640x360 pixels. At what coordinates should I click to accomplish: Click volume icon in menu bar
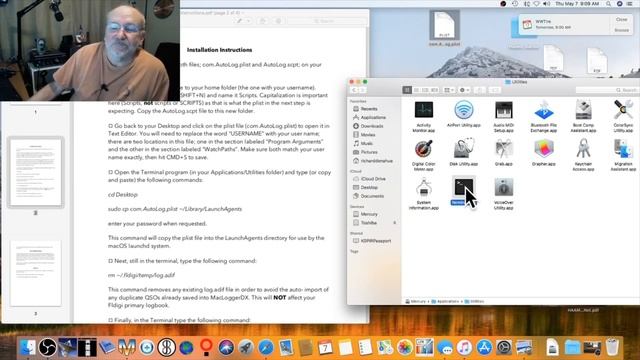pyautogui.click(x=547, y=4)
